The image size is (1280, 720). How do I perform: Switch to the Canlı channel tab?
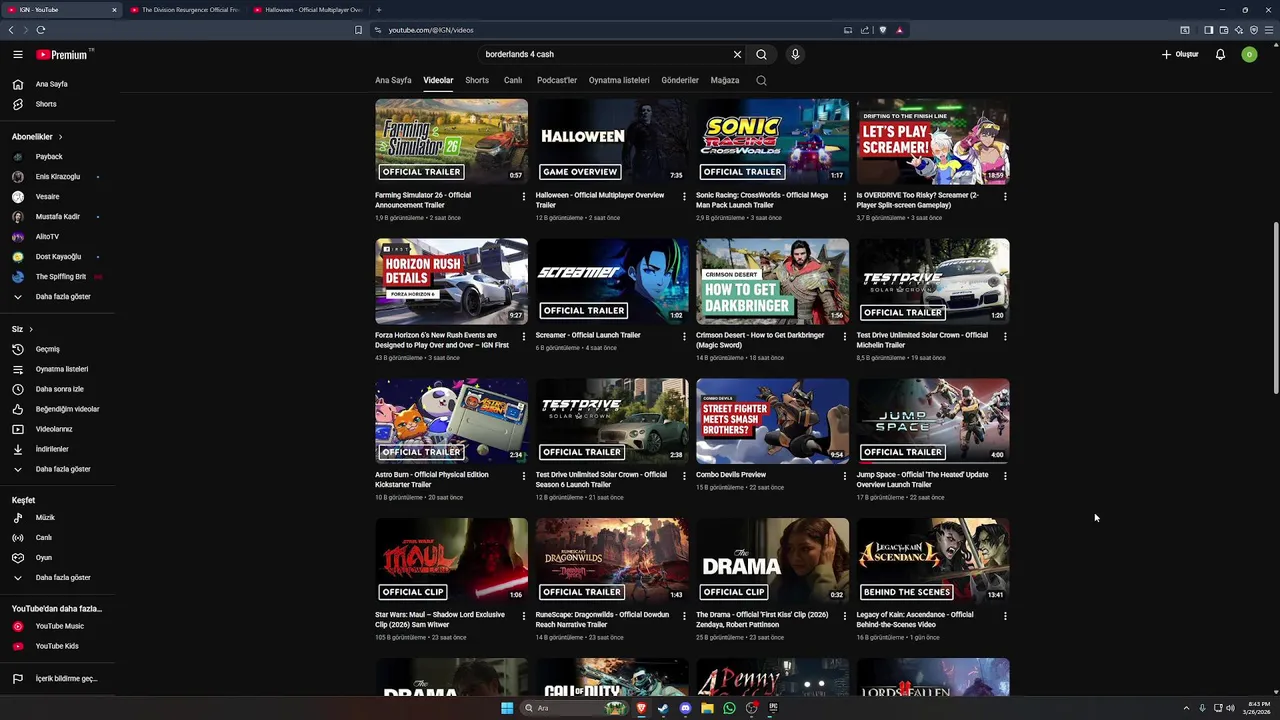513,80
